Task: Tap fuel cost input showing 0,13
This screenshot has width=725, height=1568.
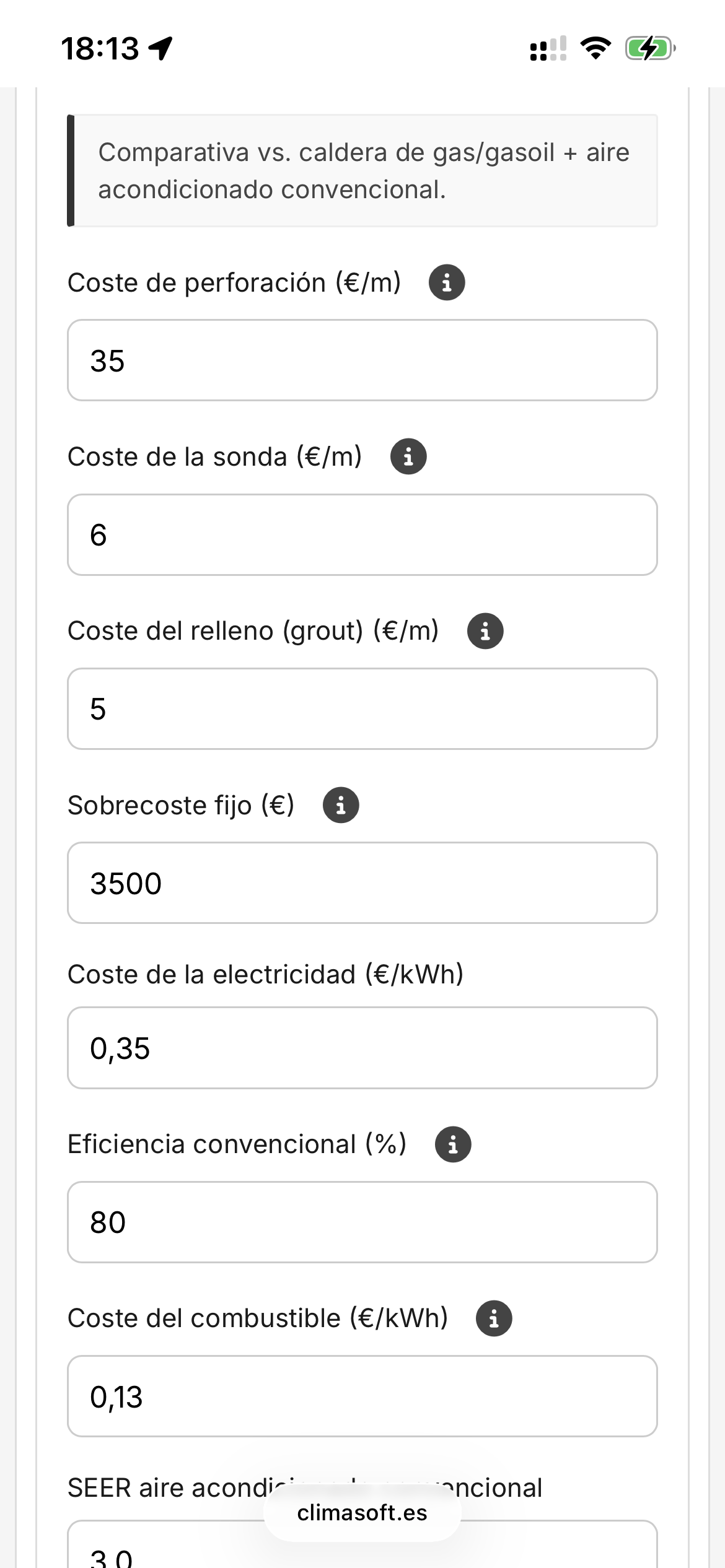Action: pos(362,1396)
